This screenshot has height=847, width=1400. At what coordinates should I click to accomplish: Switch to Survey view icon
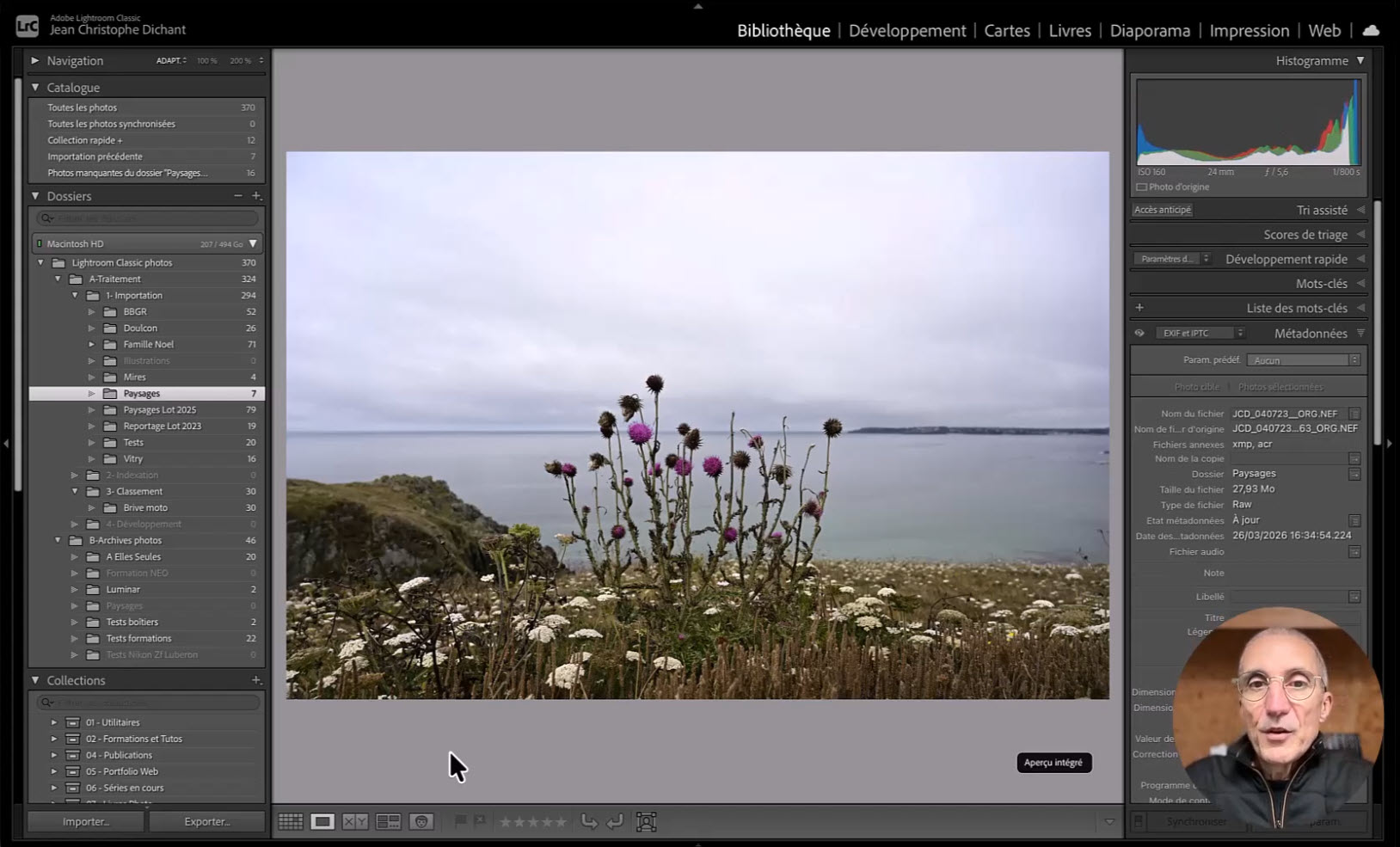click(388, 822)
